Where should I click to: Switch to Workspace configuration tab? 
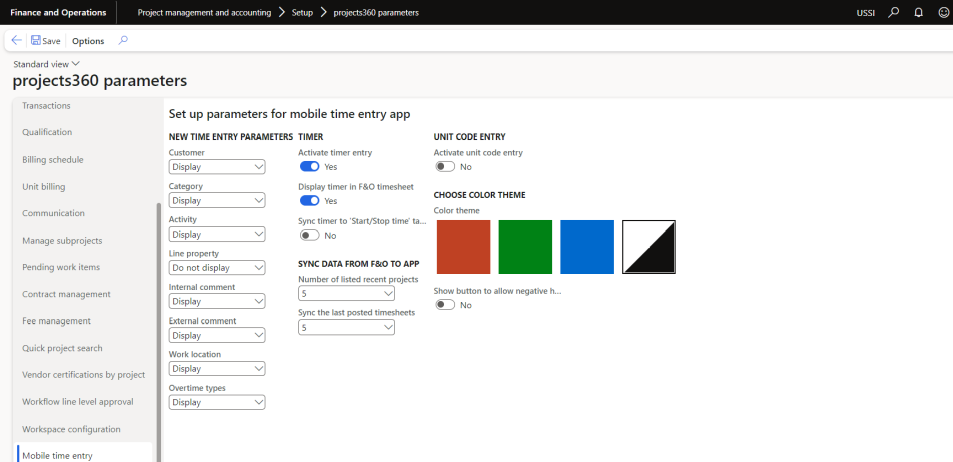(71, 429)
